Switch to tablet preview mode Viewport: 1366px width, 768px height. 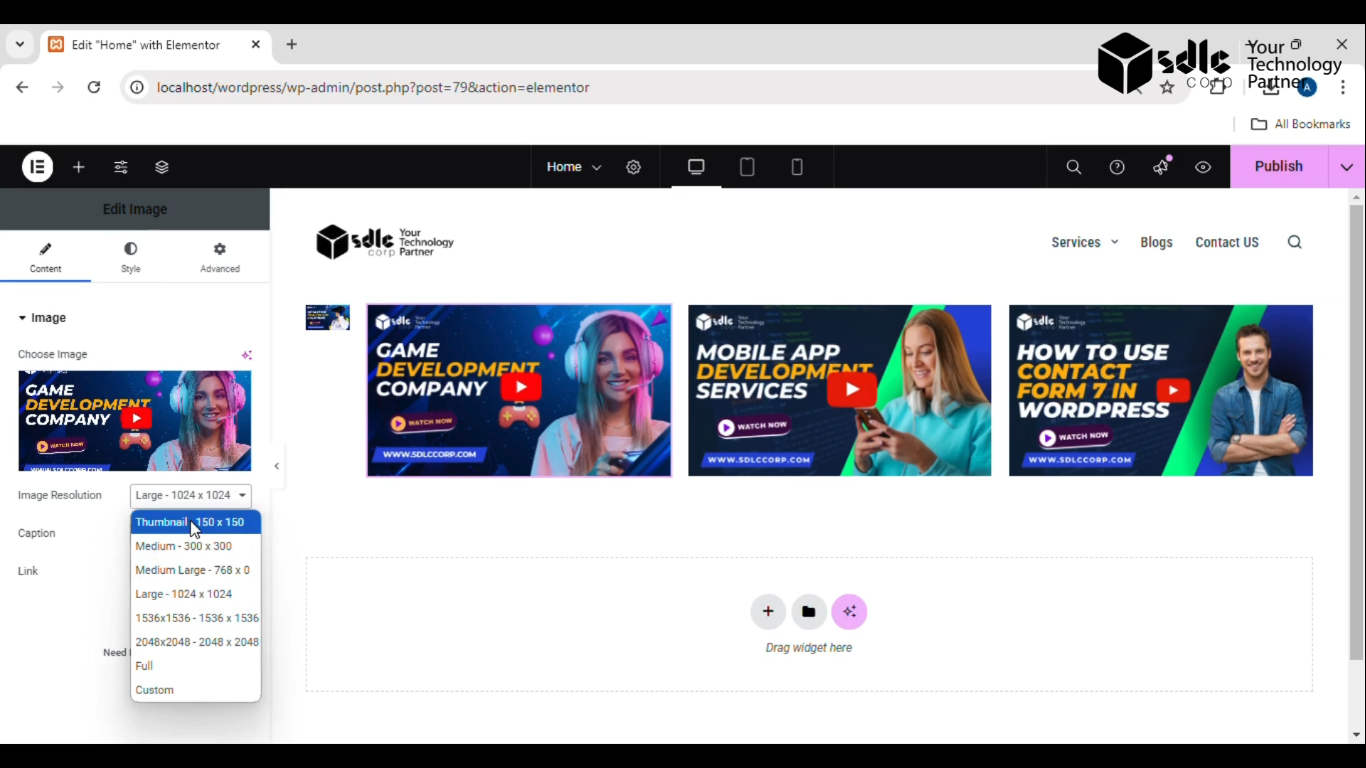coord(747,167)
